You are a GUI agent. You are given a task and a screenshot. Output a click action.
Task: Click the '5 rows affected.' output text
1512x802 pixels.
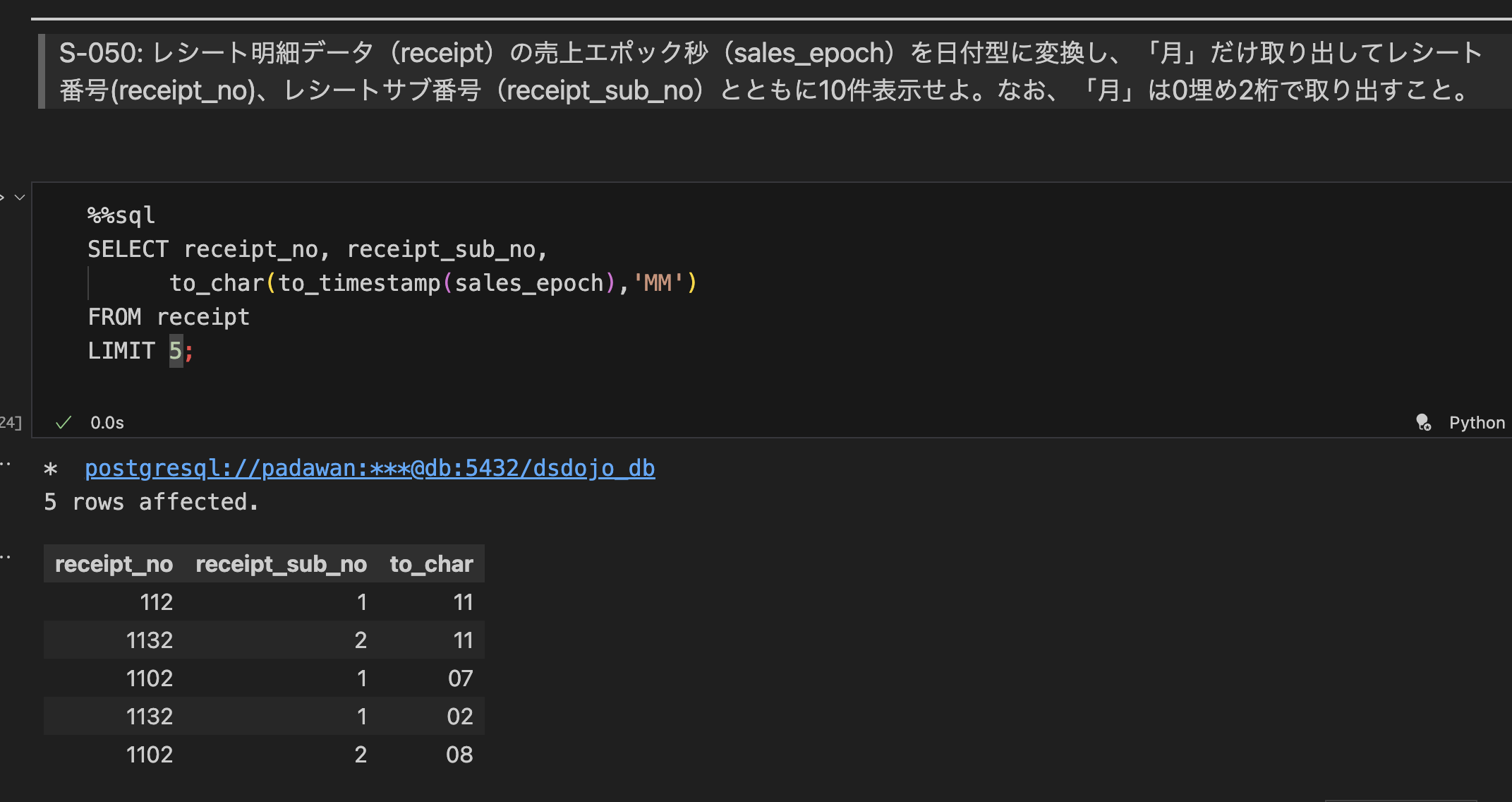point(151,502)
